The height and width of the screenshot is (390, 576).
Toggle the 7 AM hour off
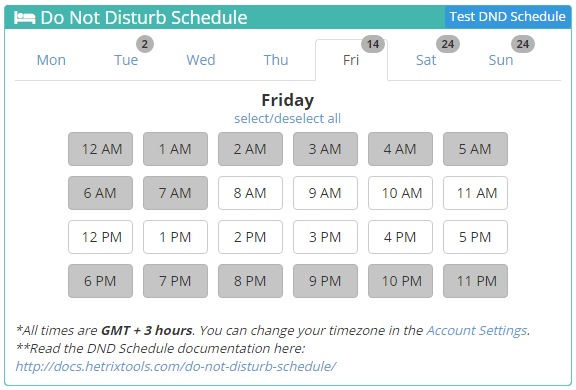tap(175, 193)
